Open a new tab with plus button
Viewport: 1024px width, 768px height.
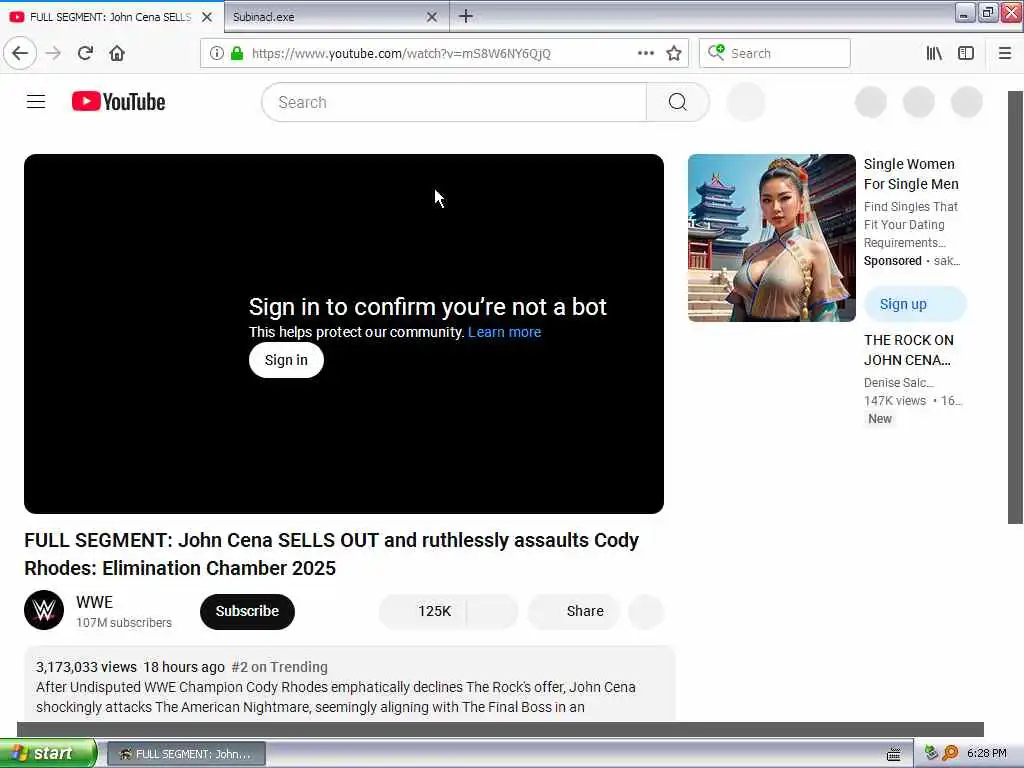point(466,16)
